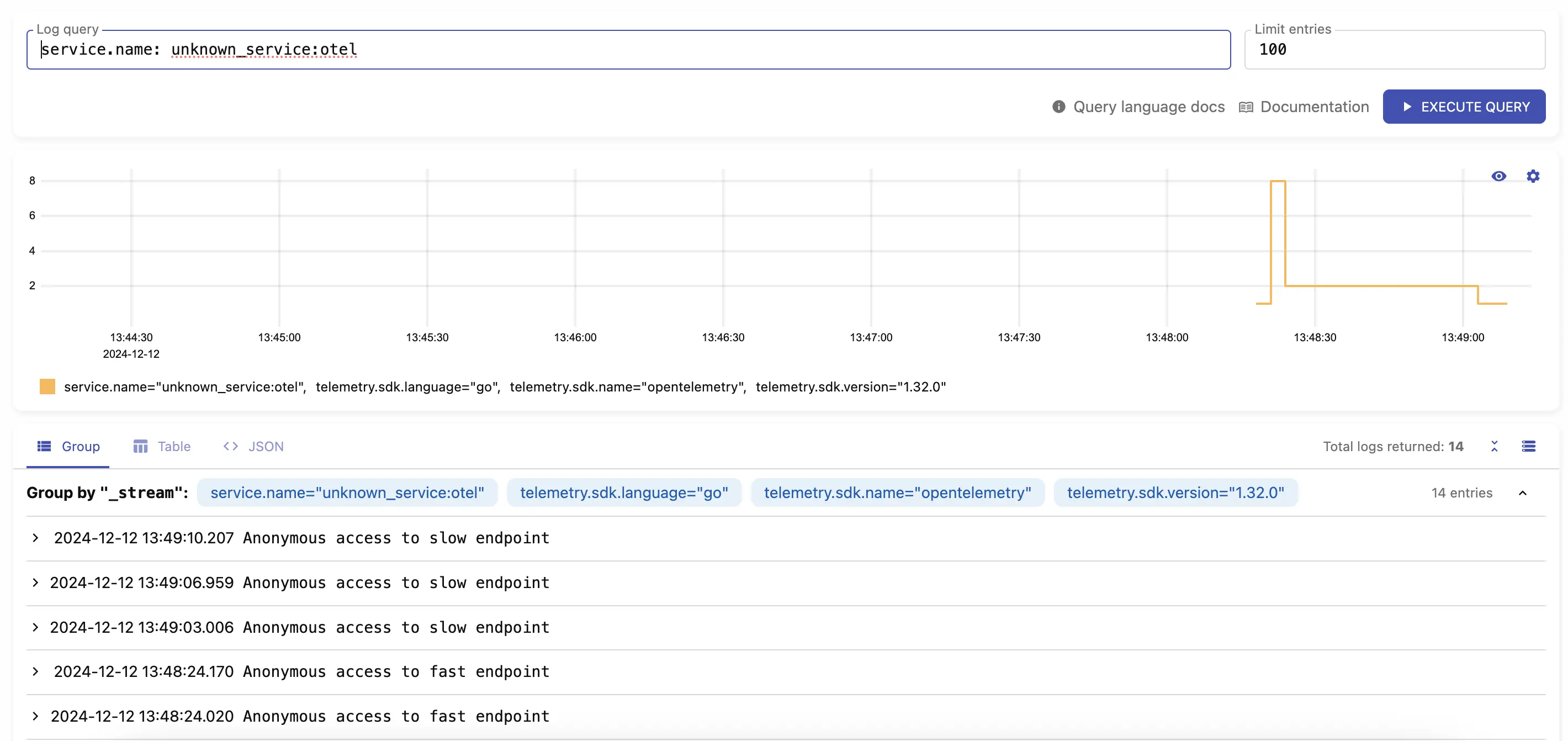Screen dimensions: 1568x741
Task: Toggle the chart visibility eye icon
Action: point(1498,177)
